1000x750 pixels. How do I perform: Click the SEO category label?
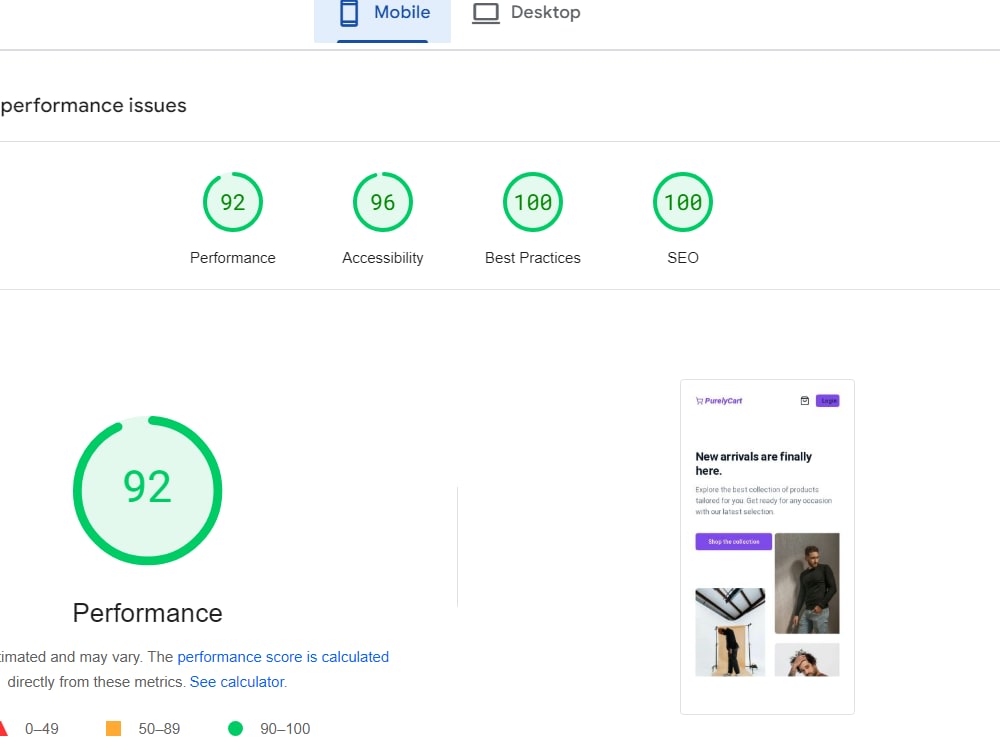click(683, 258)
